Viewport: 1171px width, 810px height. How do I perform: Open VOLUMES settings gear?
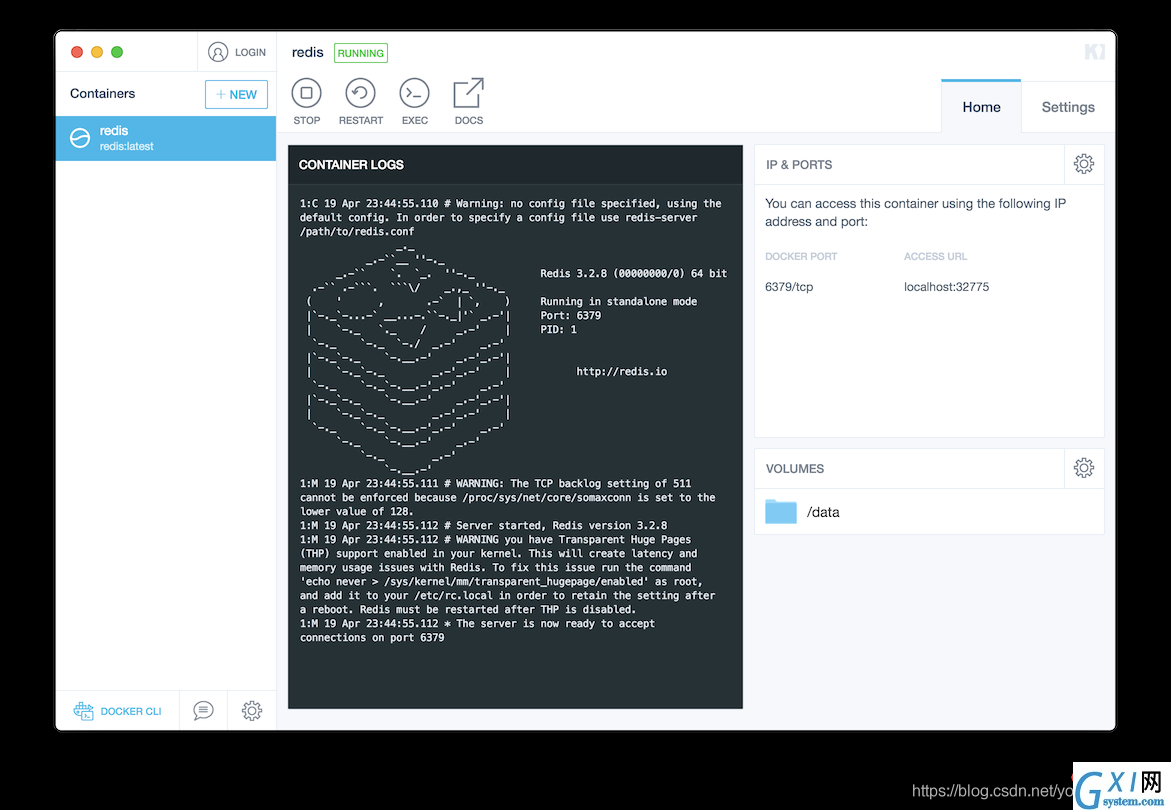tap(1084, 468)
